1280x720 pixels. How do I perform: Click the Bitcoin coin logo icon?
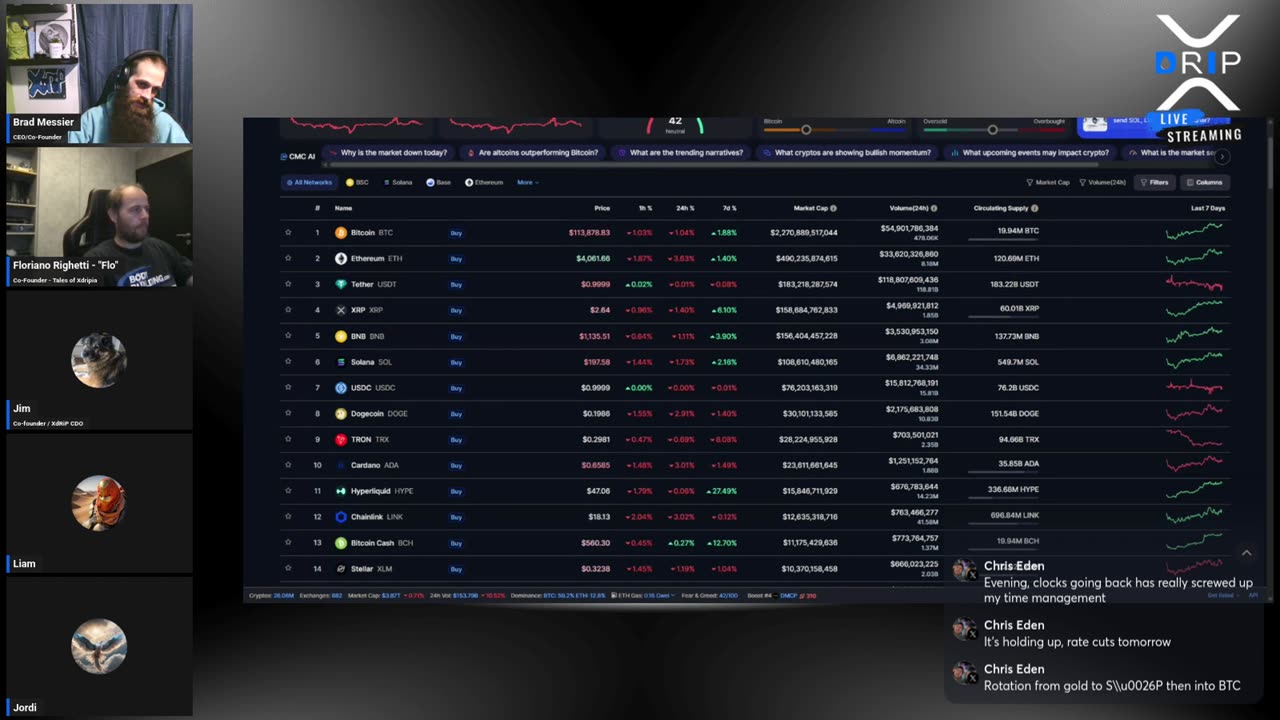[341, 232]
